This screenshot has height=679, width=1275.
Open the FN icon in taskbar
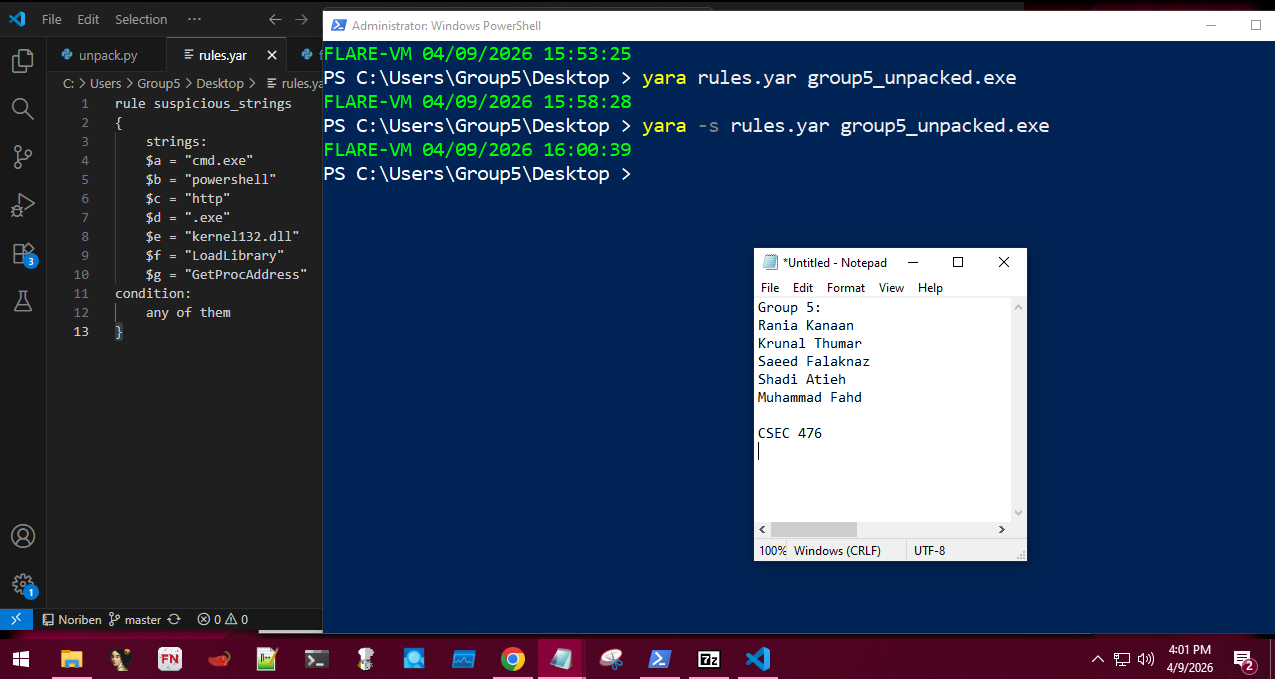(170, 658)
